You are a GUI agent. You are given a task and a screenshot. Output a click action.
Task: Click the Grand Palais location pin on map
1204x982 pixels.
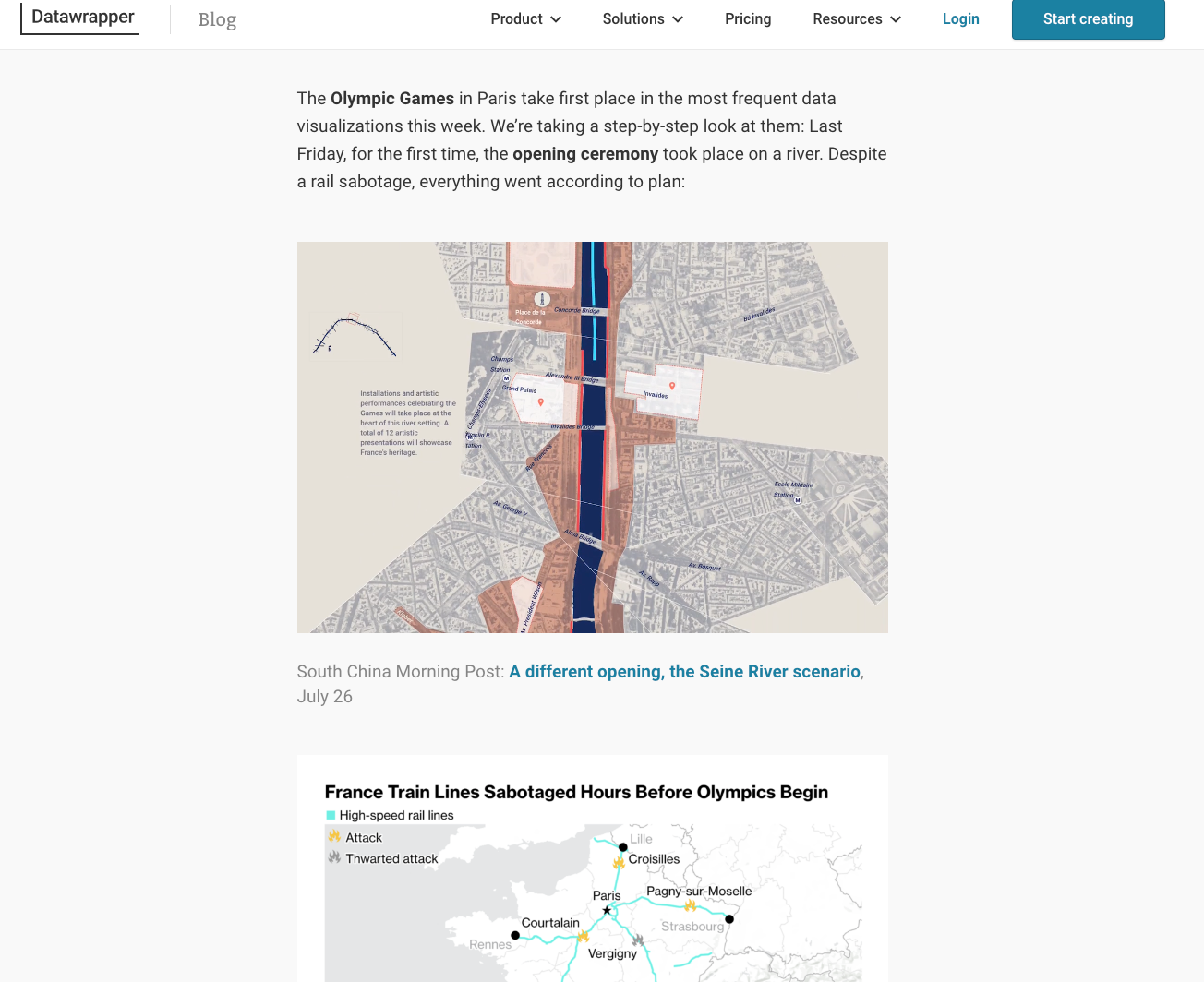pos(541,402)
